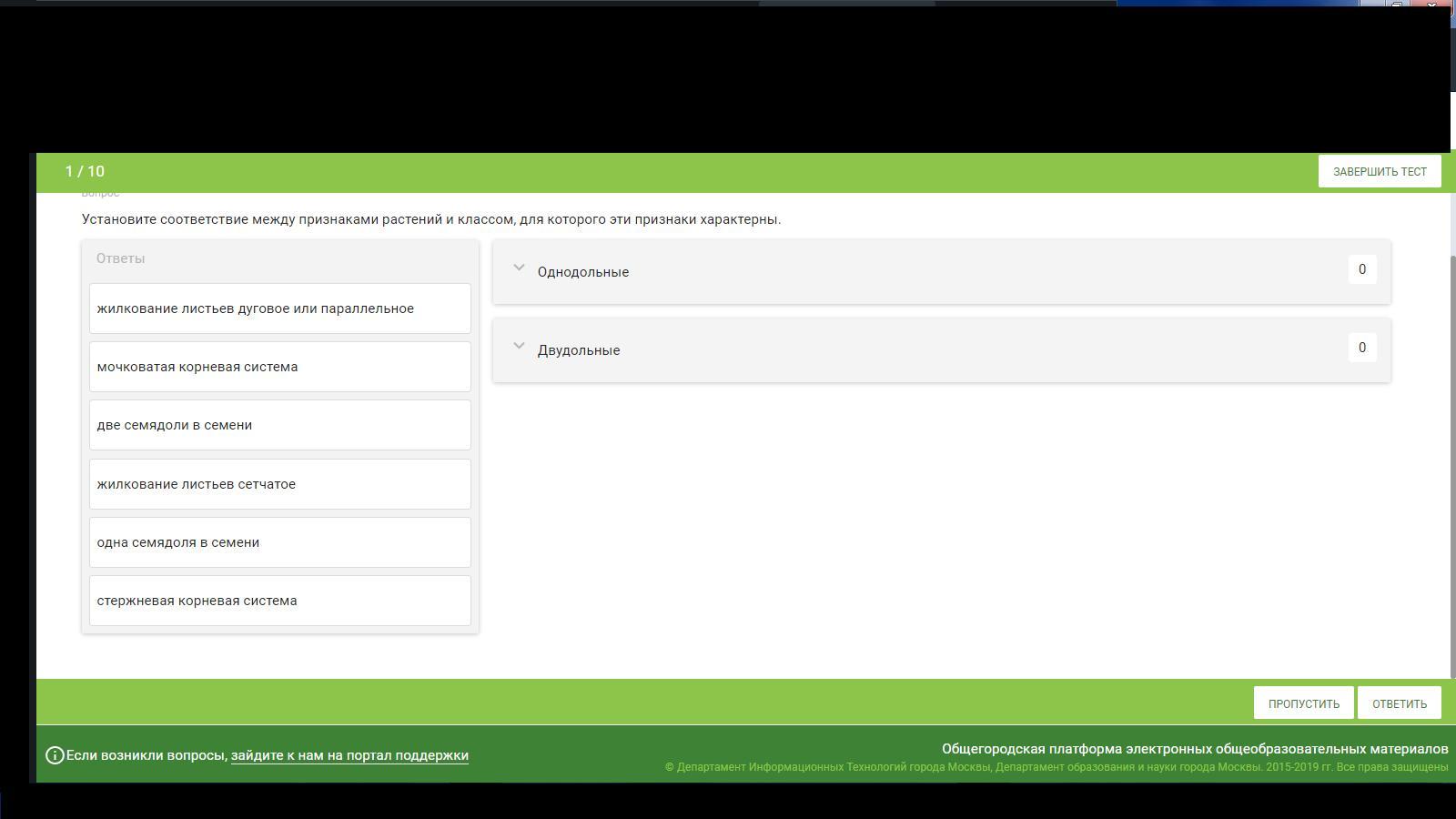Expand the 'Двудольные' category chevron
The image size is (1456, 819).
519,346
